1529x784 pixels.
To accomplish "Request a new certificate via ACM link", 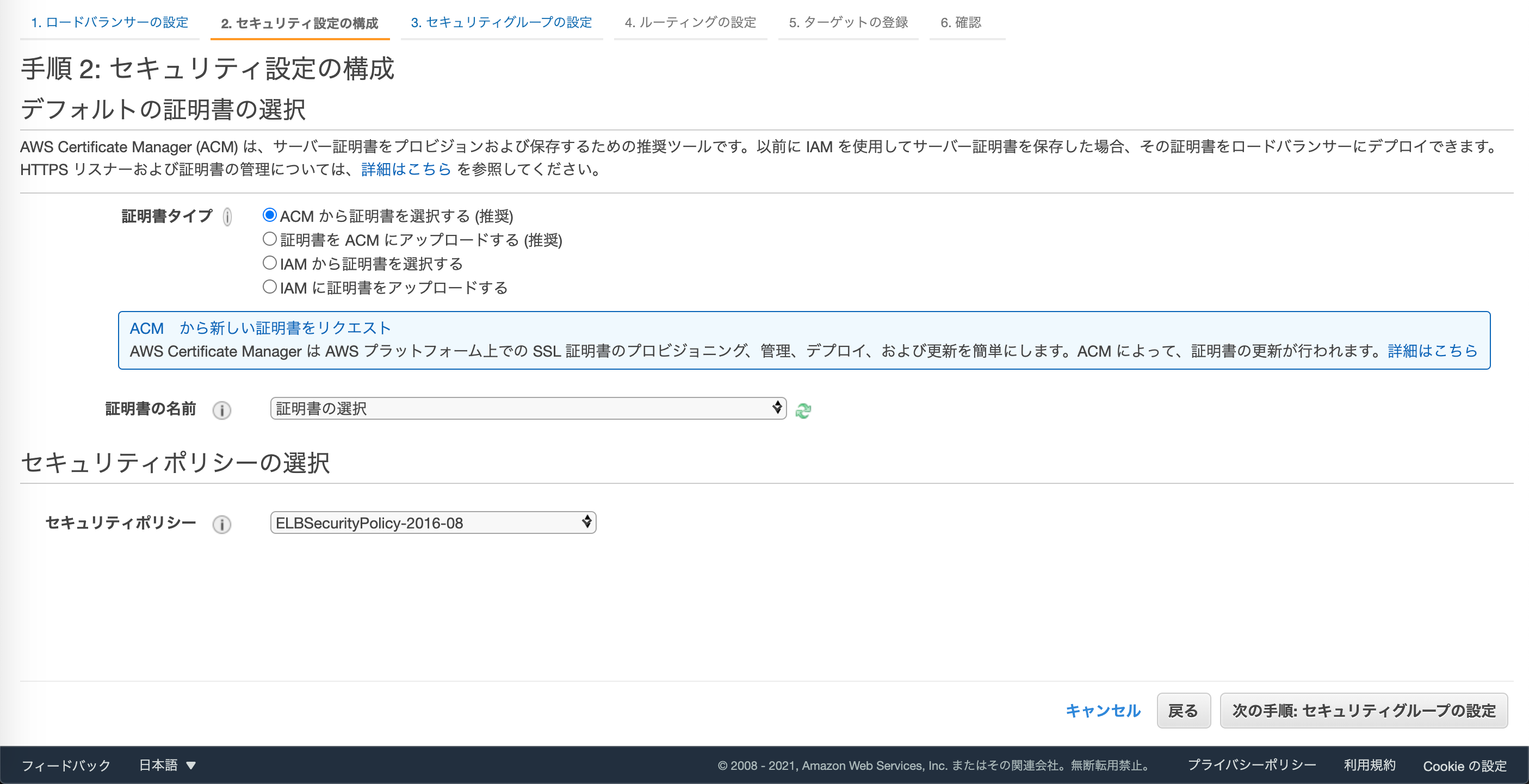I will click(x=260, y=328).
